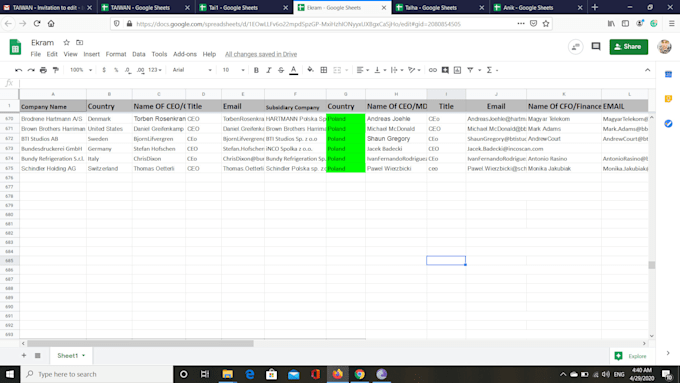The image size is (680, 383).
Task: Toggle strikethrough formatting
Action: (x=281, y=70)
